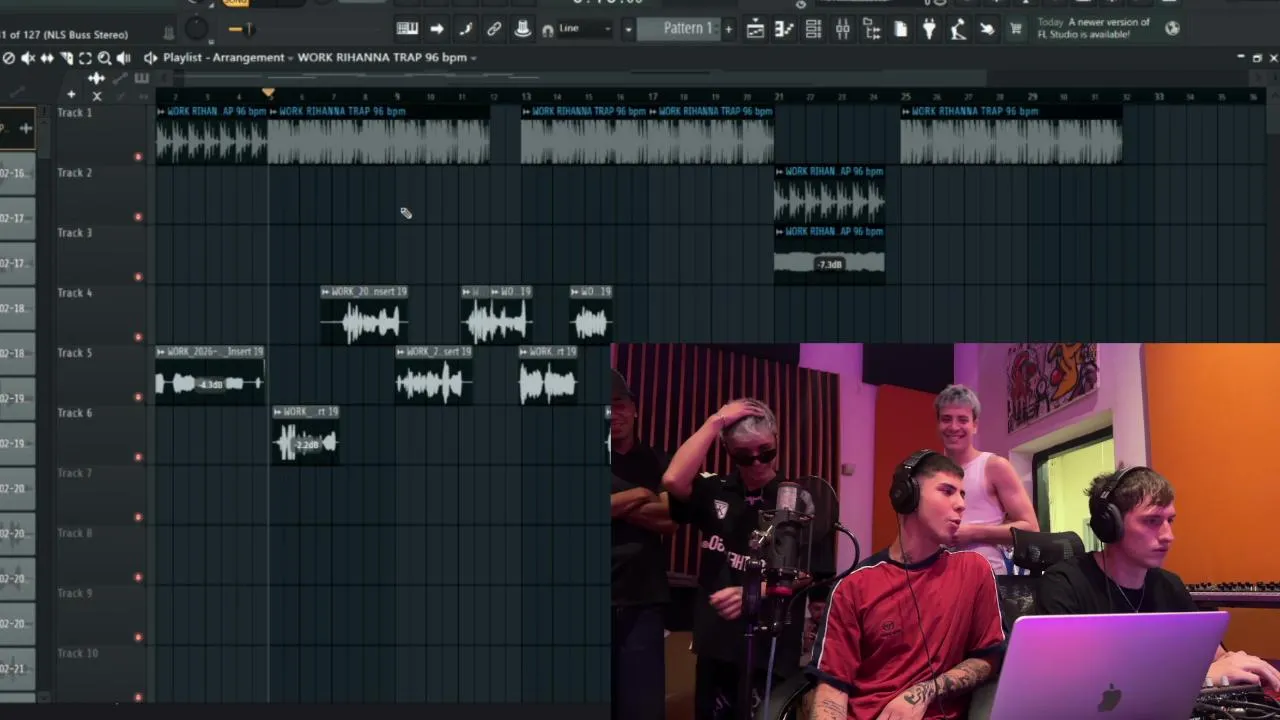This screenshot has height=720, width=1280.
Task: Select the zoom-to-selection brackets tool
Action: point(85,58)
